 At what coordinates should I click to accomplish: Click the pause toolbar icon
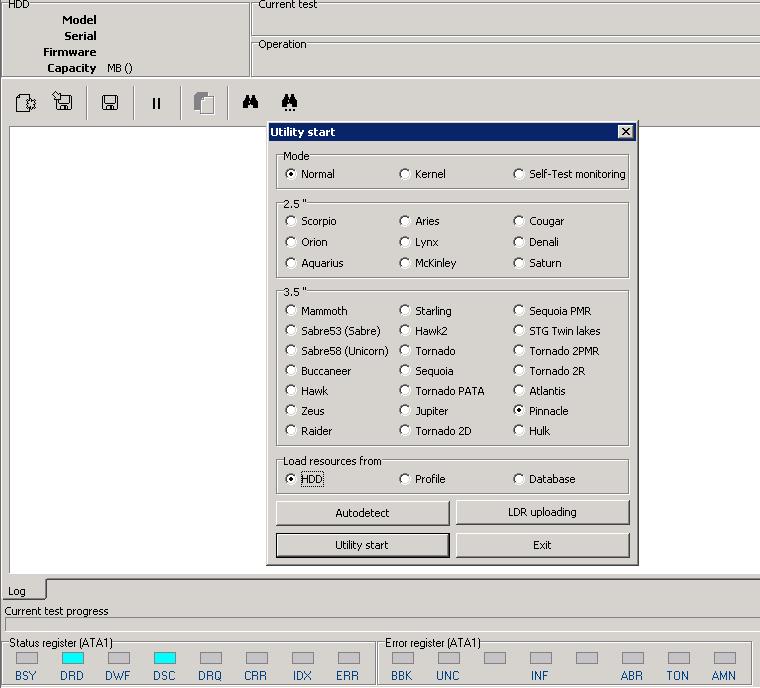pyautogui.click(x=156, y=103)
